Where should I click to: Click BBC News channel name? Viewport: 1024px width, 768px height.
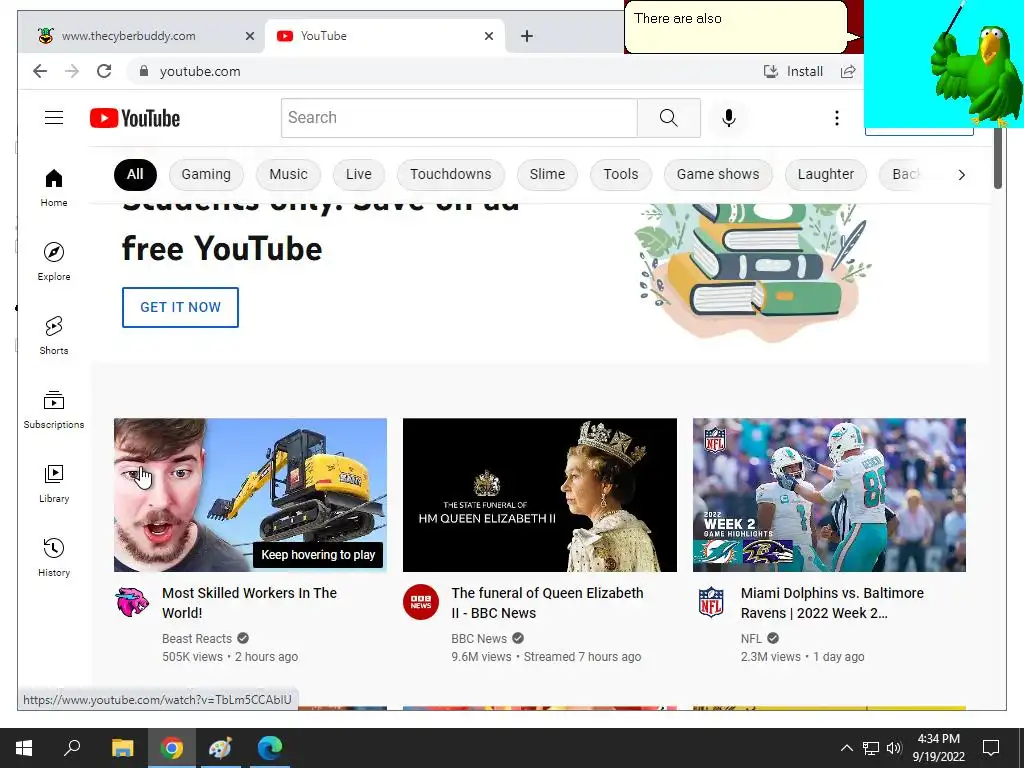[x=479, y=639]
